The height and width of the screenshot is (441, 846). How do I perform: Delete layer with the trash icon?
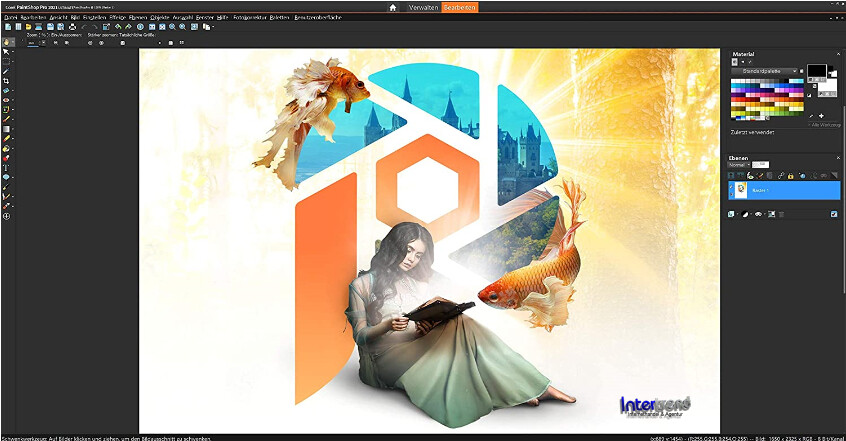781,214
